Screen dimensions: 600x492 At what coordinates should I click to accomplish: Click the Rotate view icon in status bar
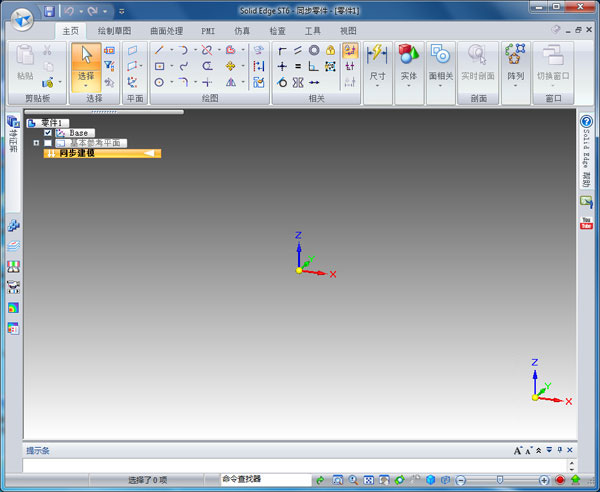pyautogui.click(x=399, y=480)
